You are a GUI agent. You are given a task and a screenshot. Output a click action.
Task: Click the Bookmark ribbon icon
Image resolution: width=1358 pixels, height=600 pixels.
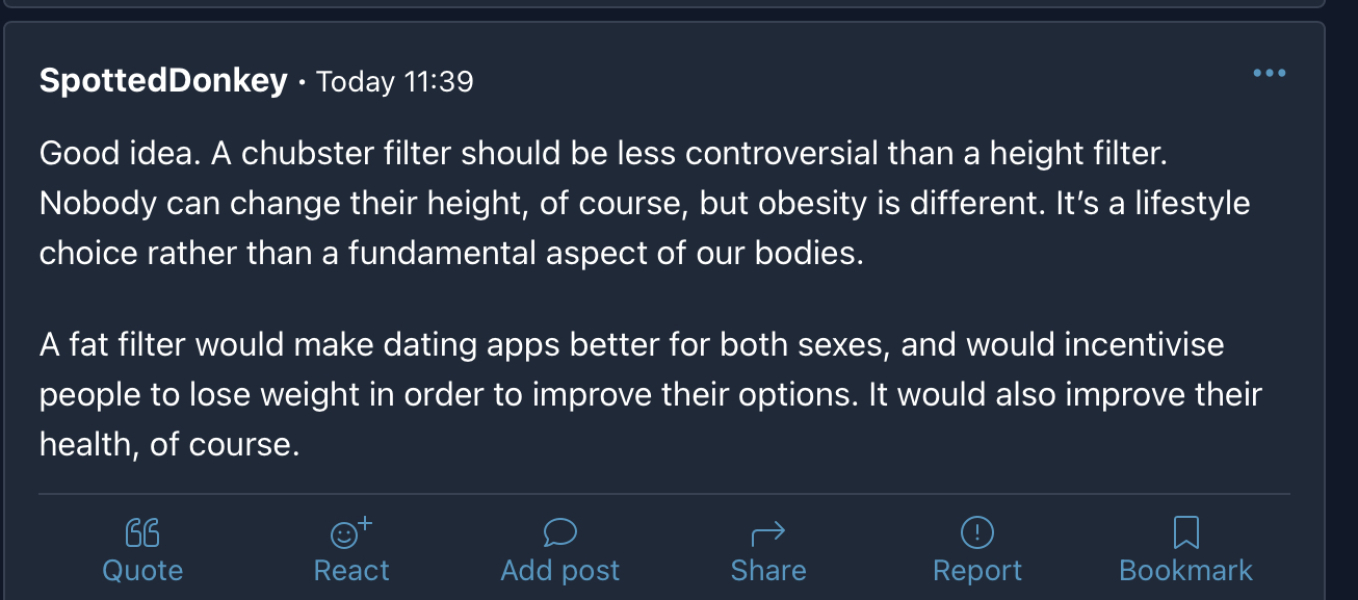coord(1187,531)
